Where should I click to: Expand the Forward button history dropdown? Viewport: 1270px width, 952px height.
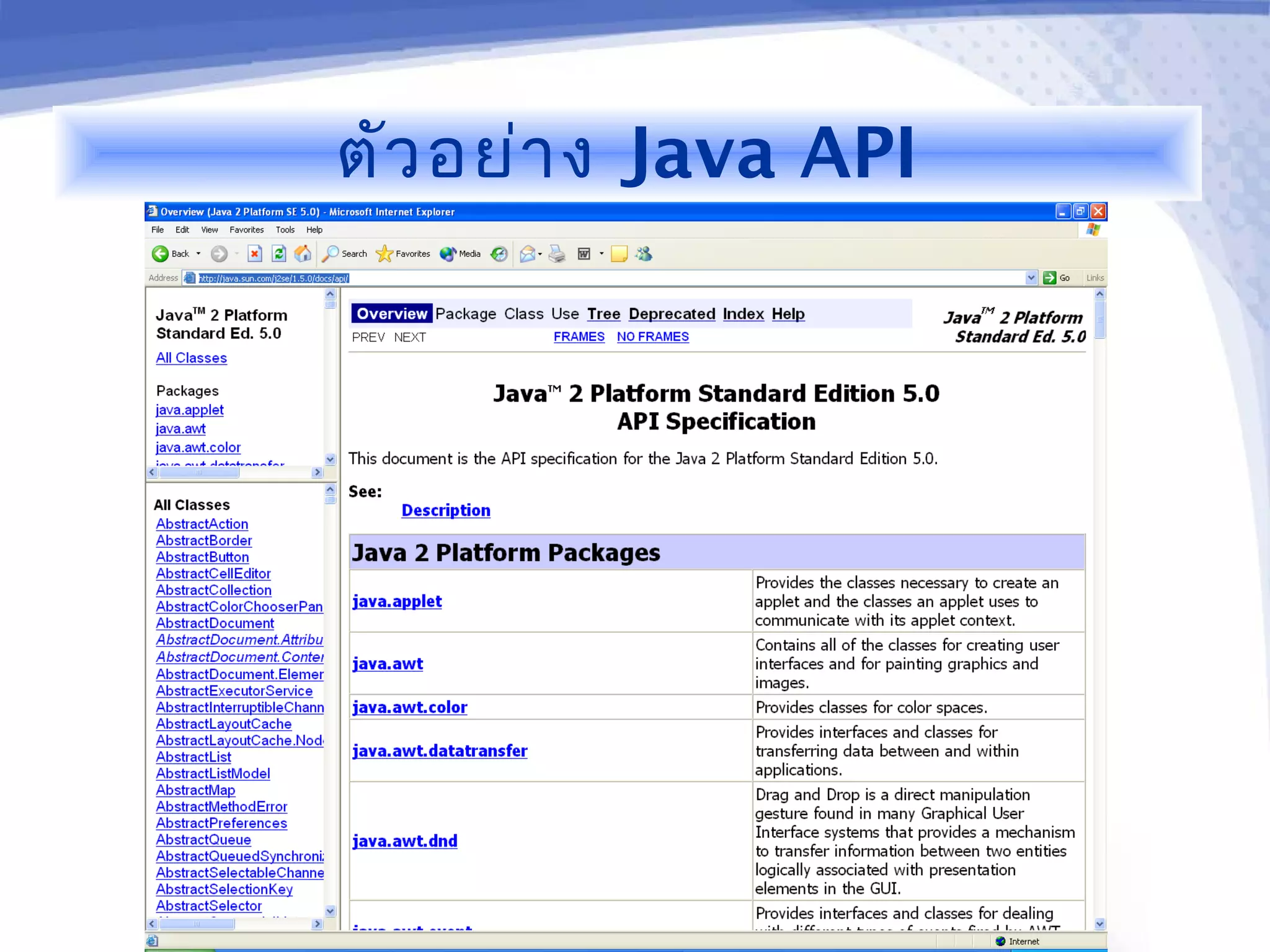[x=236, y=253]
